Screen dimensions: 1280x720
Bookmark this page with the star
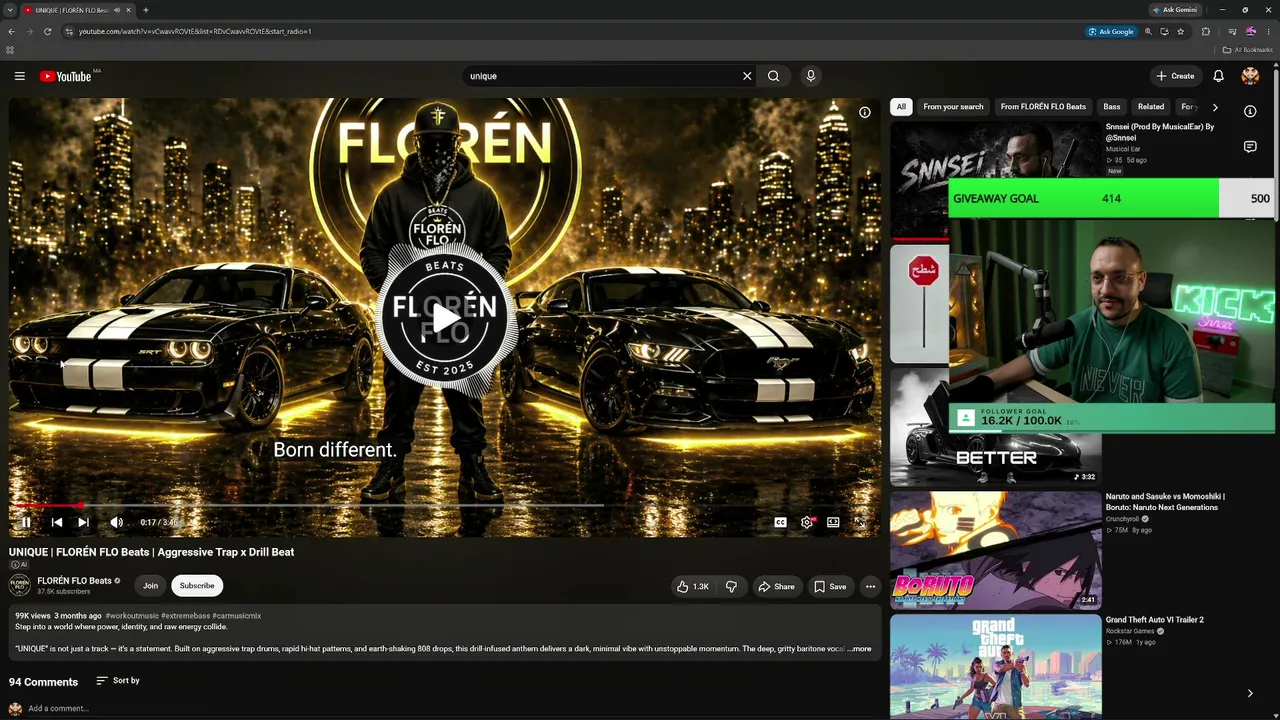click(1180, 32)
